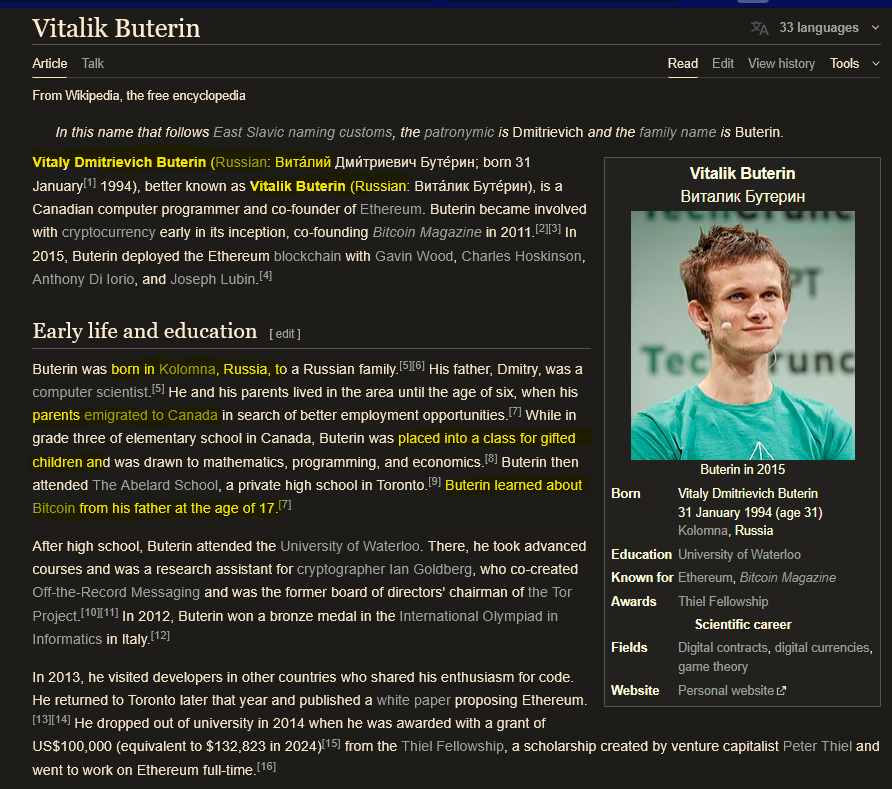Open the Joseph Lubin link

(213, 279)
